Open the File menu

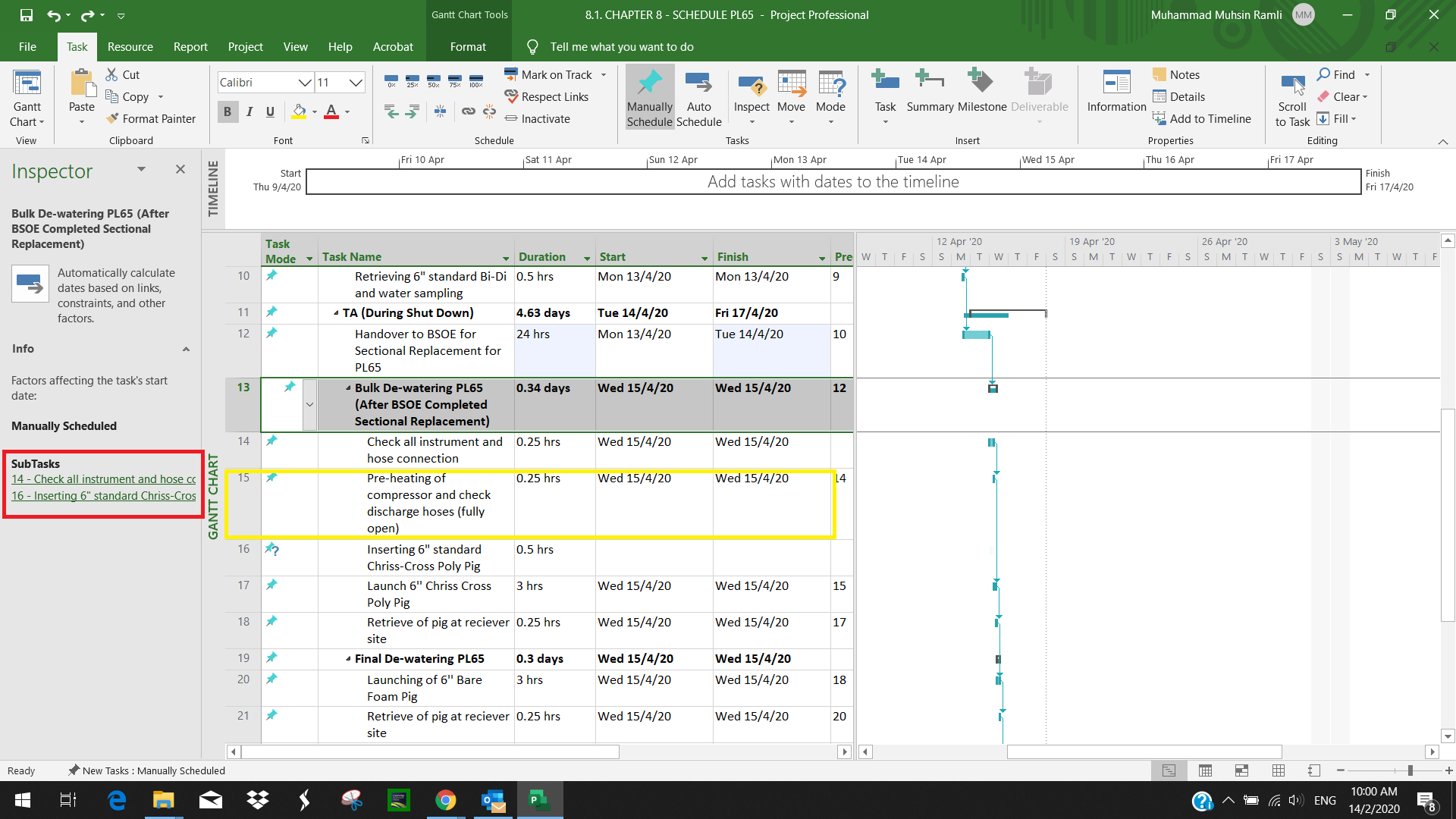[27, 47]
